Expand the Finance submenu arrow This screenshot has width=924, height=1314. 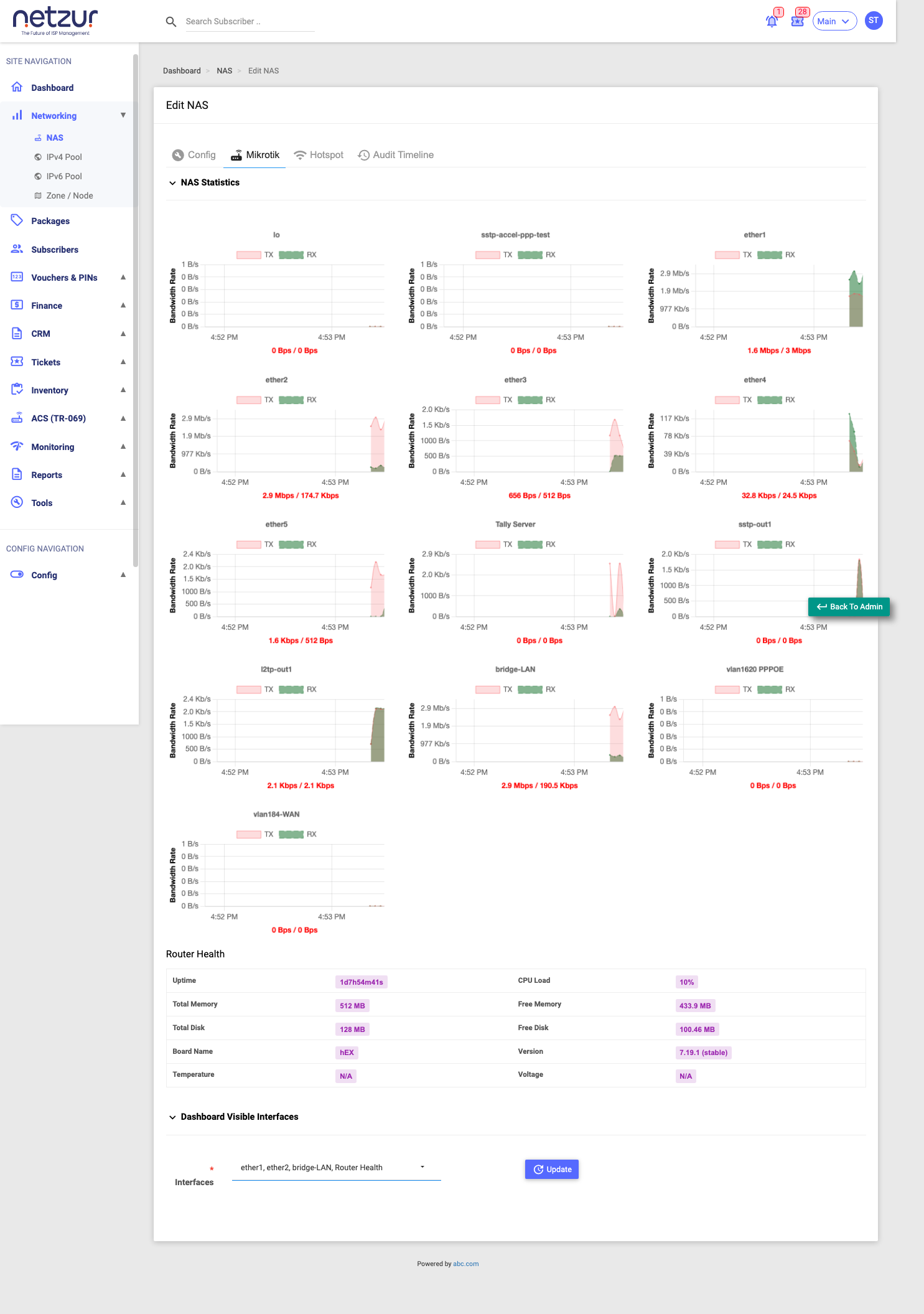[x=123, y=305]
